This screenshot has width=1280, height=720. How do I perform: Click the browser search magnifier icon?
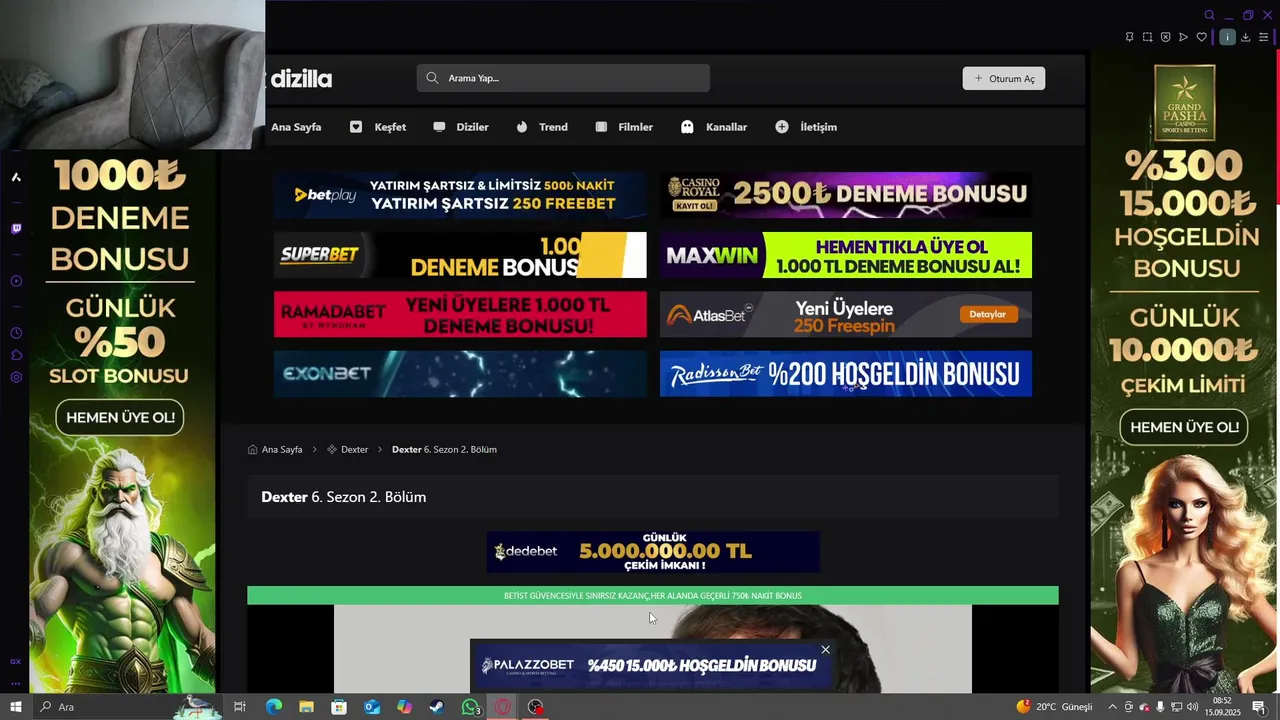[x=1209, y=15]
